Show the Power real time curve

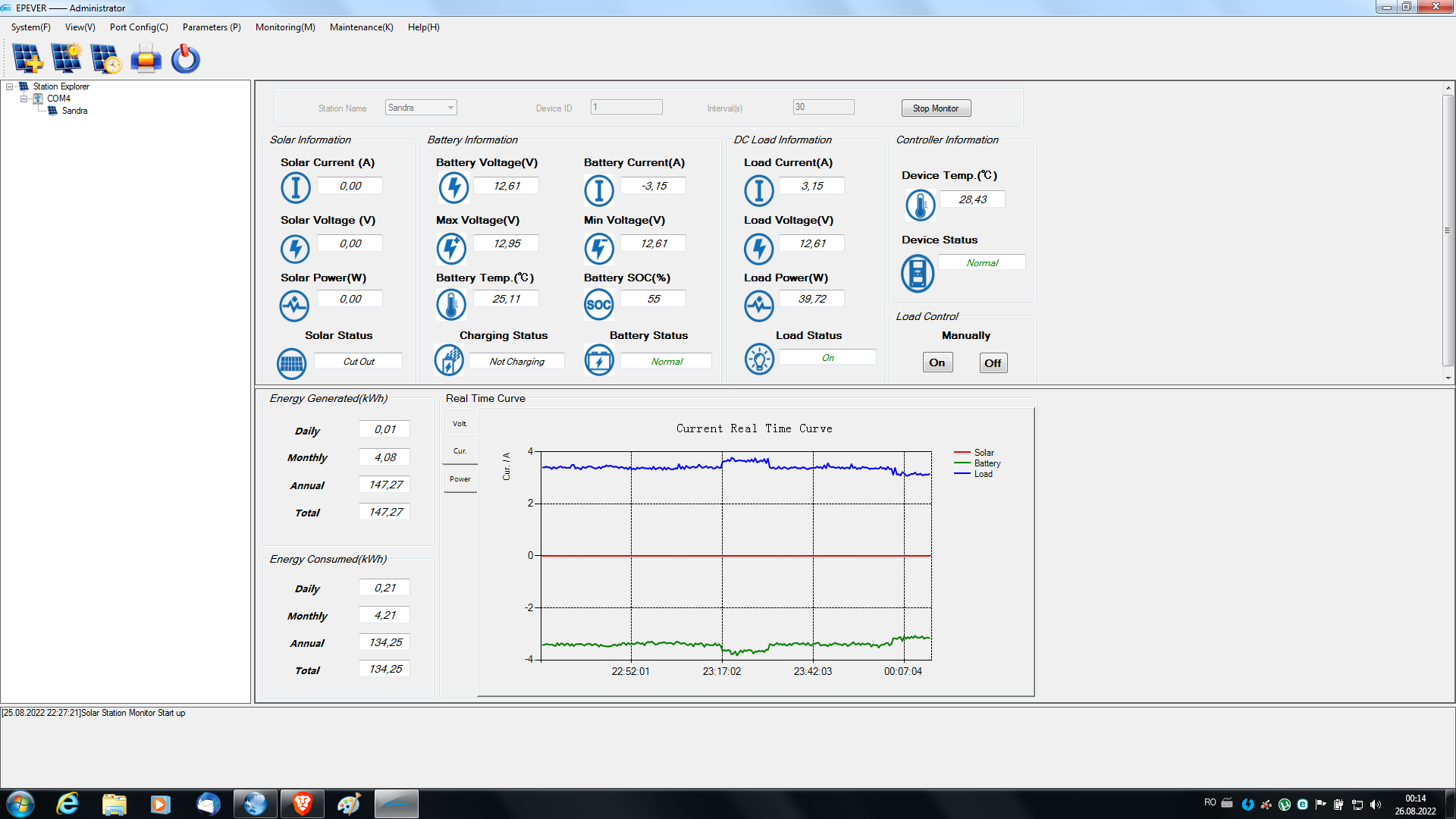click(x=460, y=479)
